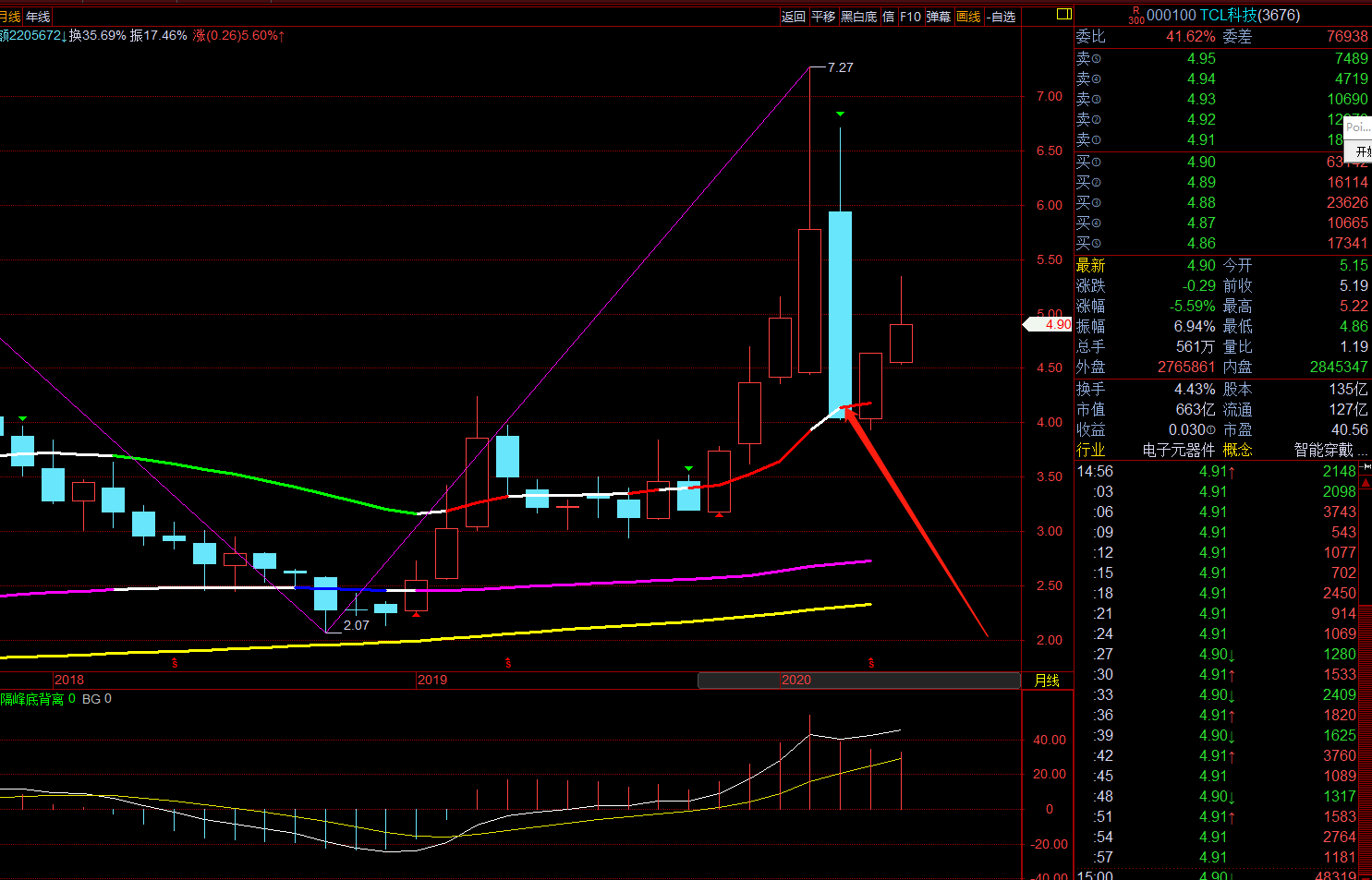
Task: Click the 买② price 4.89 row
Action: point(1222,182)
